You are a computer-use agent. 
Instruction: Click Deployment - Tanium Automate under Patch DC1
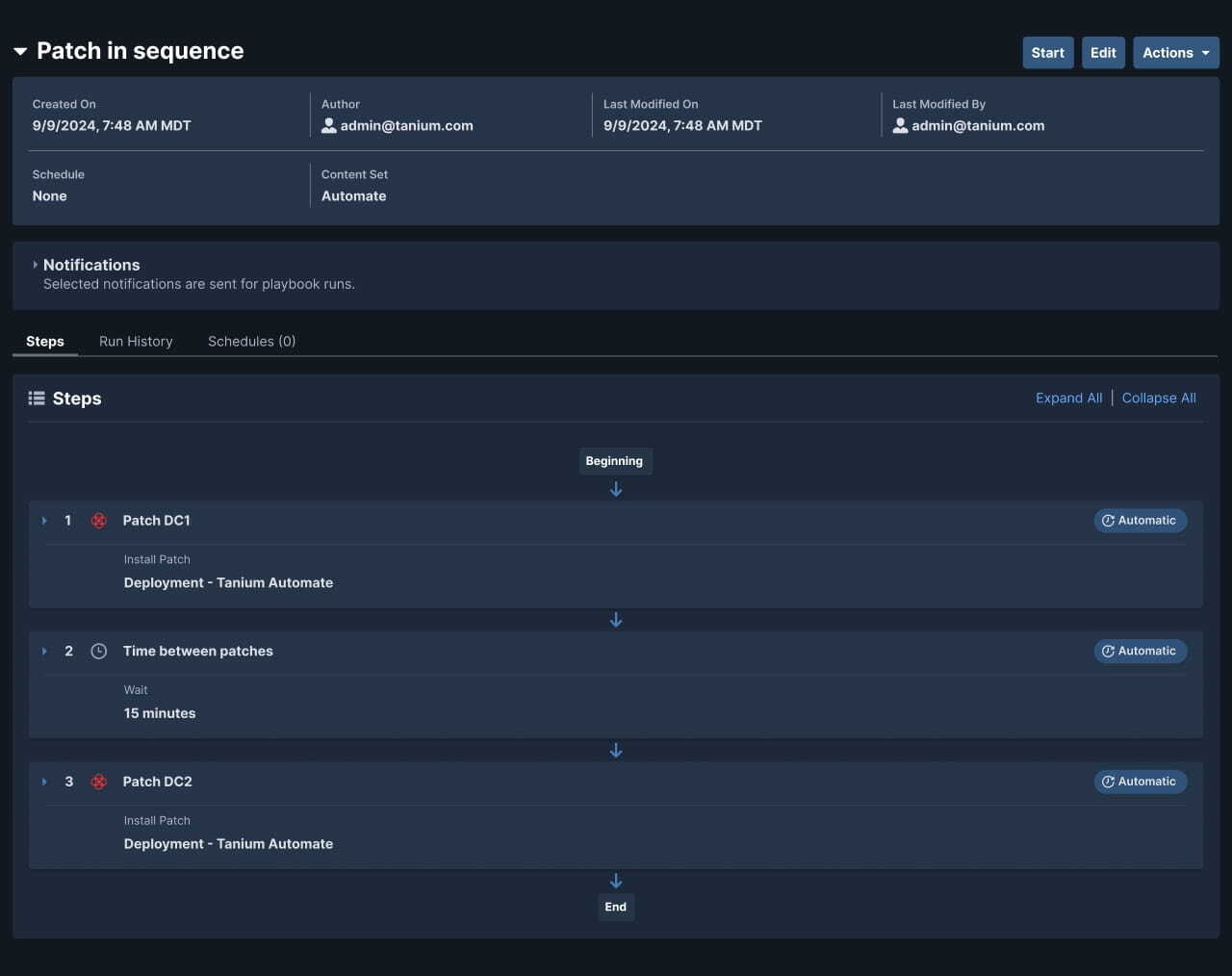[228, 583]
